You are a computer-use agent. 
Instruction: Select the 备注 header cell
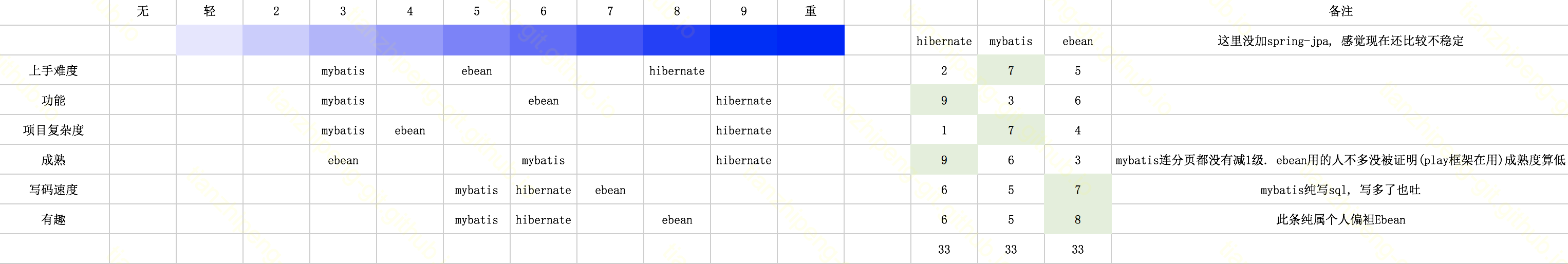[1340, 12]
